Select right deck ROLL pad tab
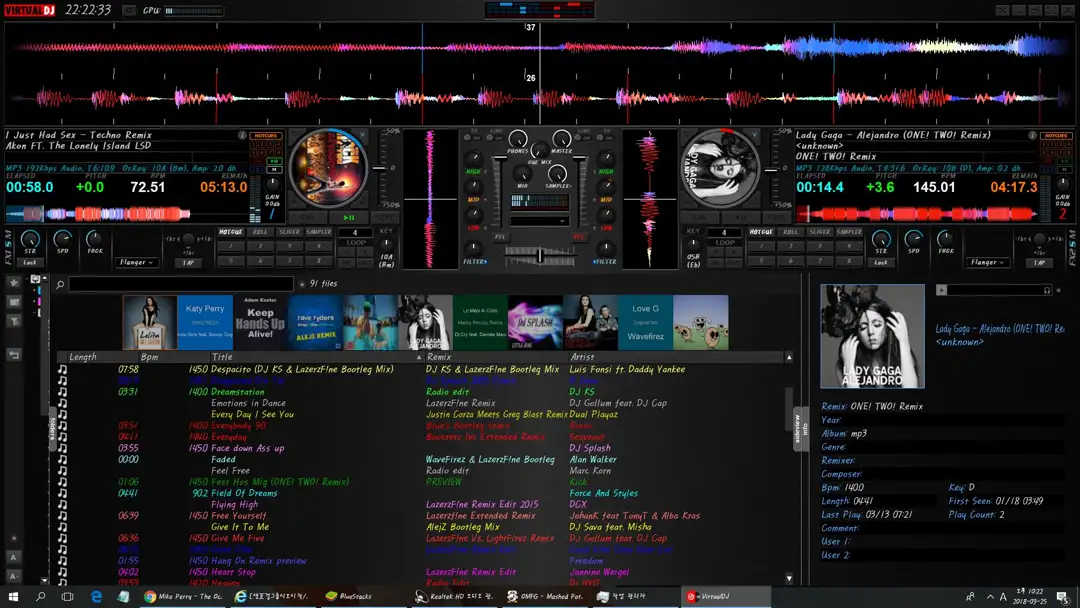Image resolution: width=1080 pixels, height=608 pixels. (790, 232)
